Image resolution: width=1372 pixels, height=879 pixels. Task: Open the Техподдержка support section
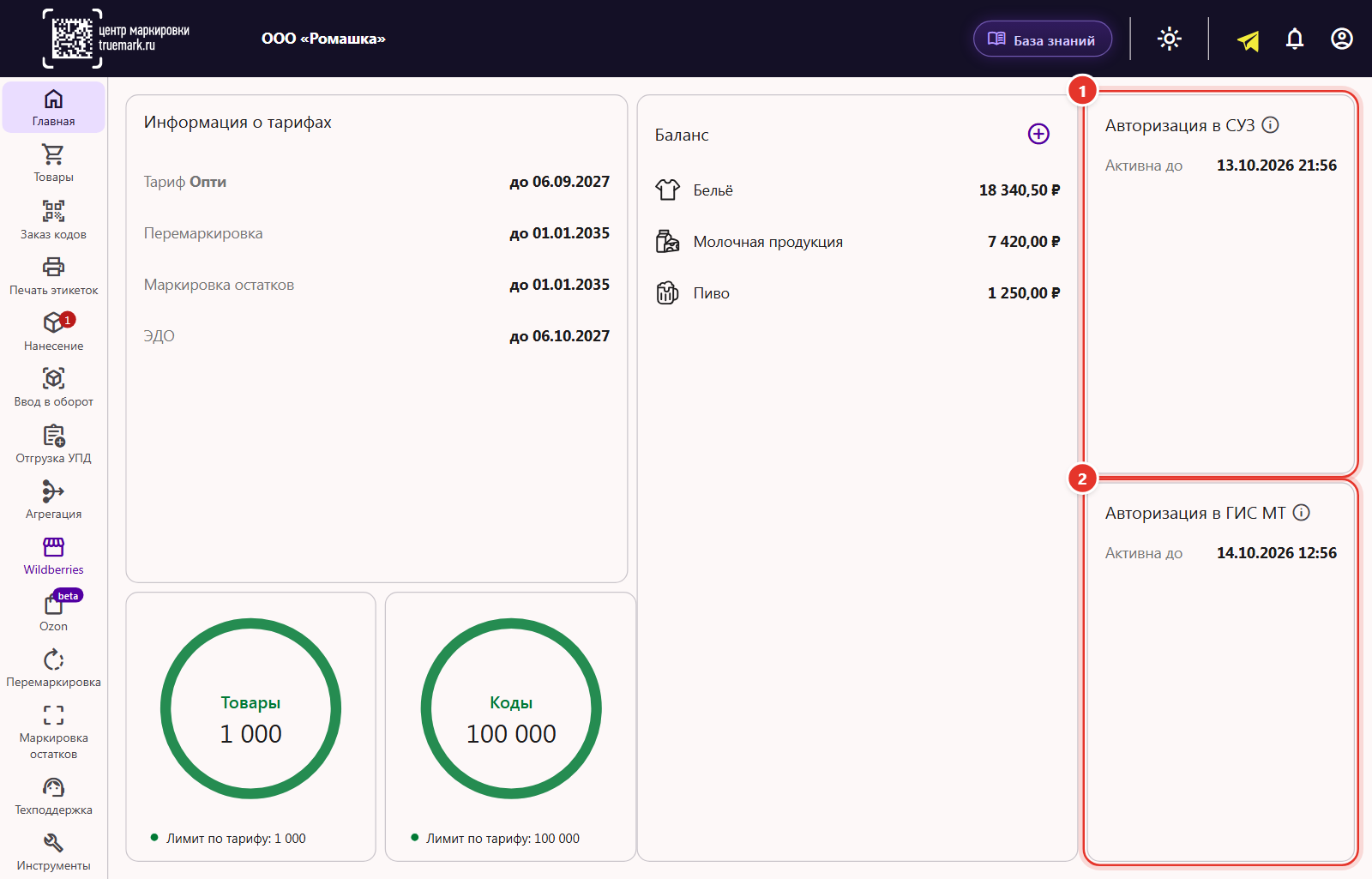(53, 796)
